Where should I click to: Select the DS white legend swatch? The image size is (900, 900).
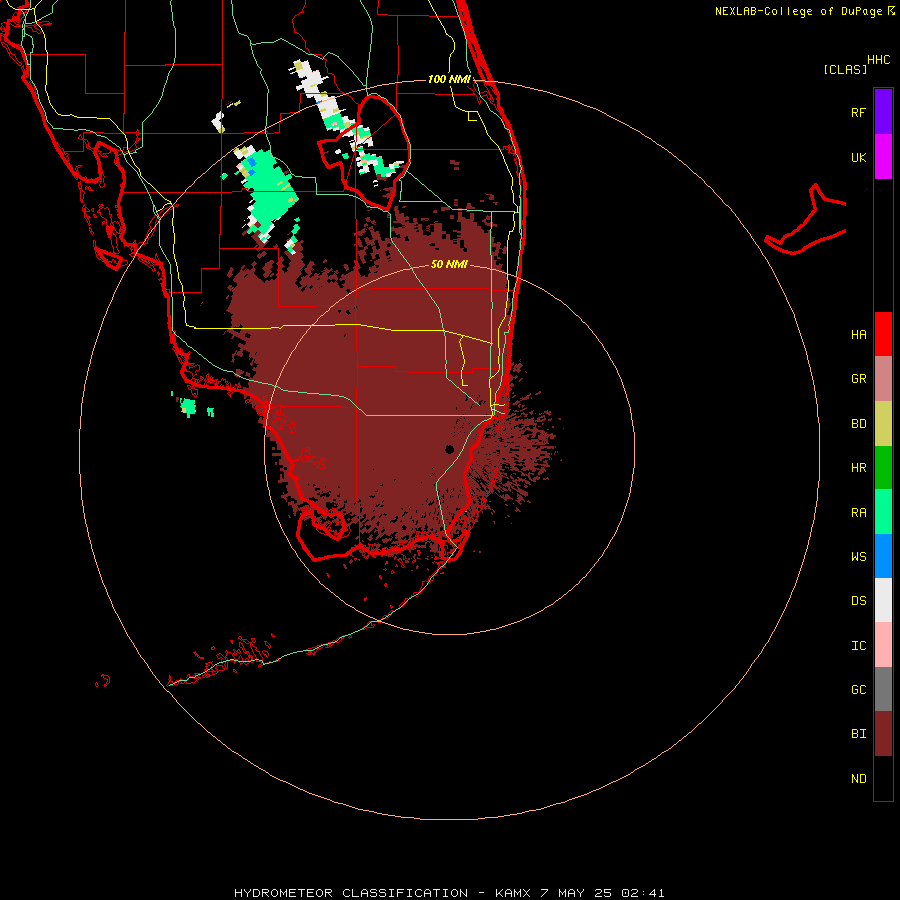883,600
